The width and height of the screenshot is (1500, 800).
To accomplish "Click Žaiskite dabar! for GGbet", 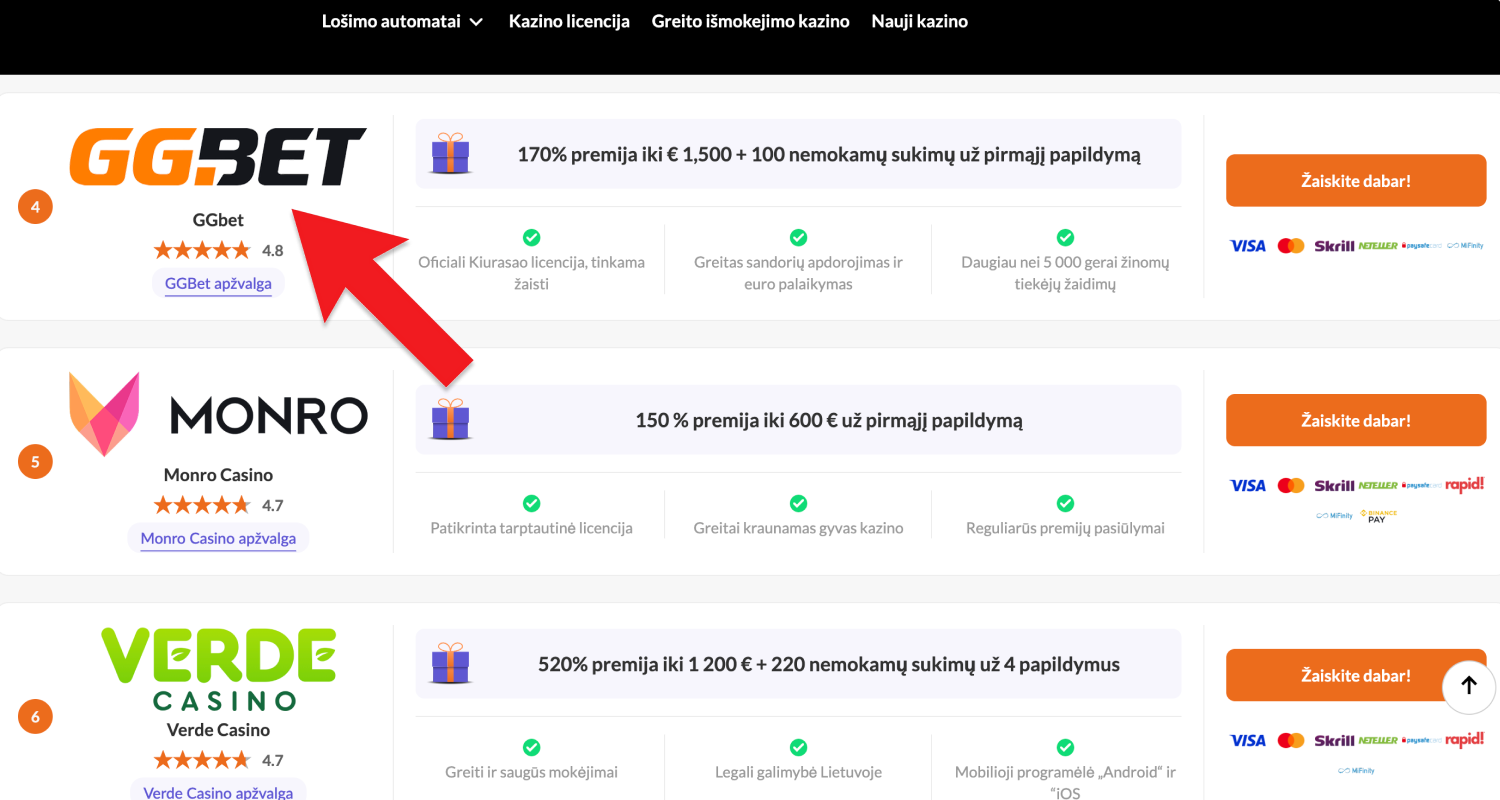I will [x=1356, y=181].
